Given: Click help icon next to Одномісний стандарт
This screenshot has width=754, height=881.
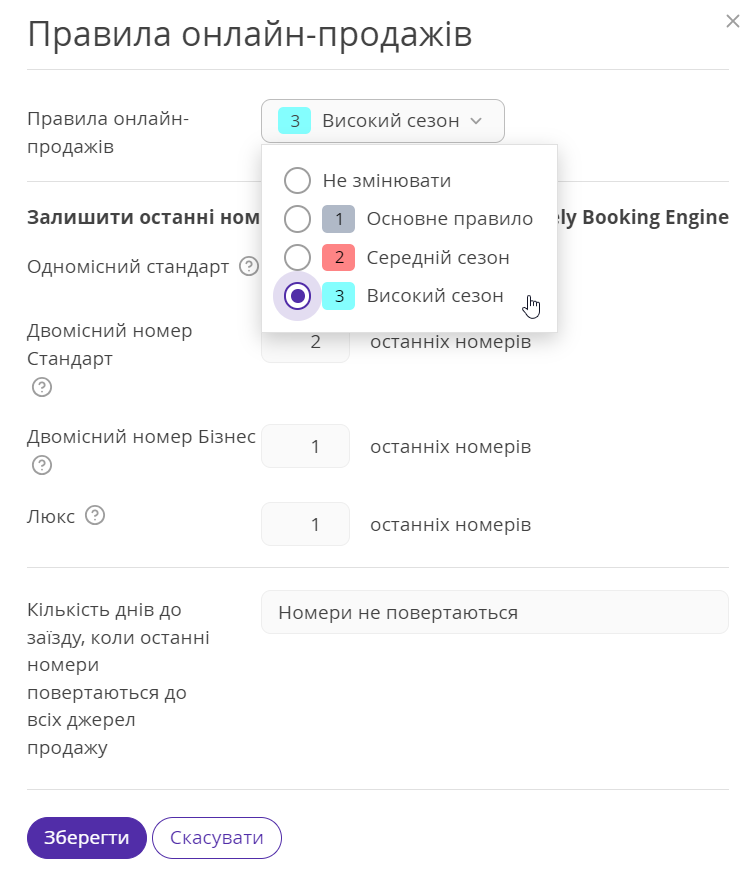Looking at the screenshot, I should [249, 266].
